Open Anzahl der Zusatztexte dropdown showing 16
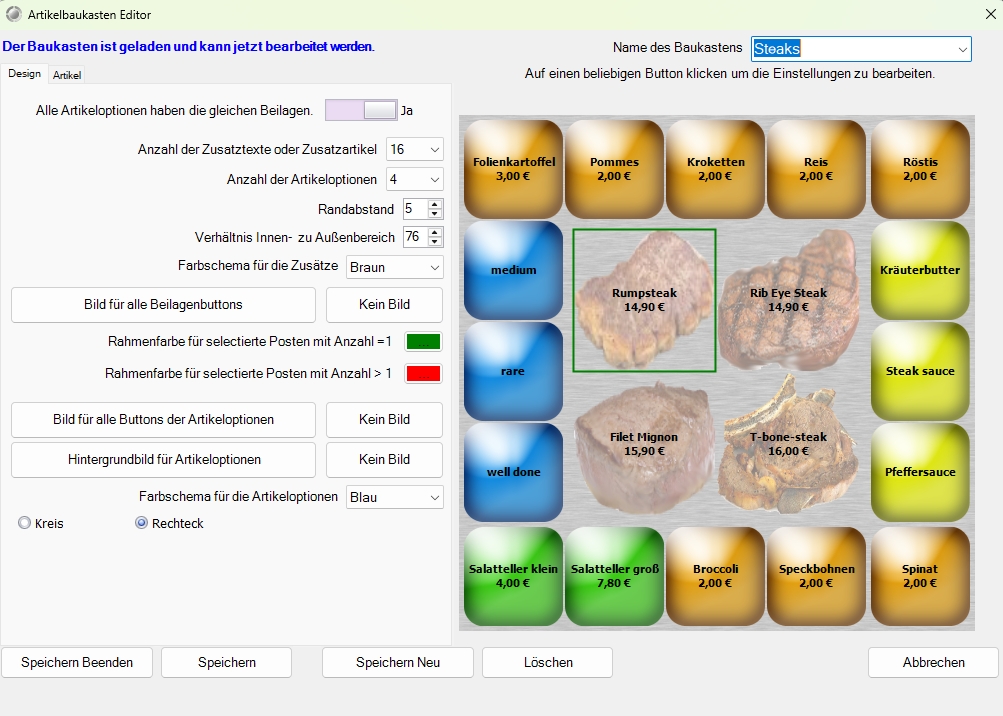The width and height of the screenshot is (1003, 716). tap(415, 149)
